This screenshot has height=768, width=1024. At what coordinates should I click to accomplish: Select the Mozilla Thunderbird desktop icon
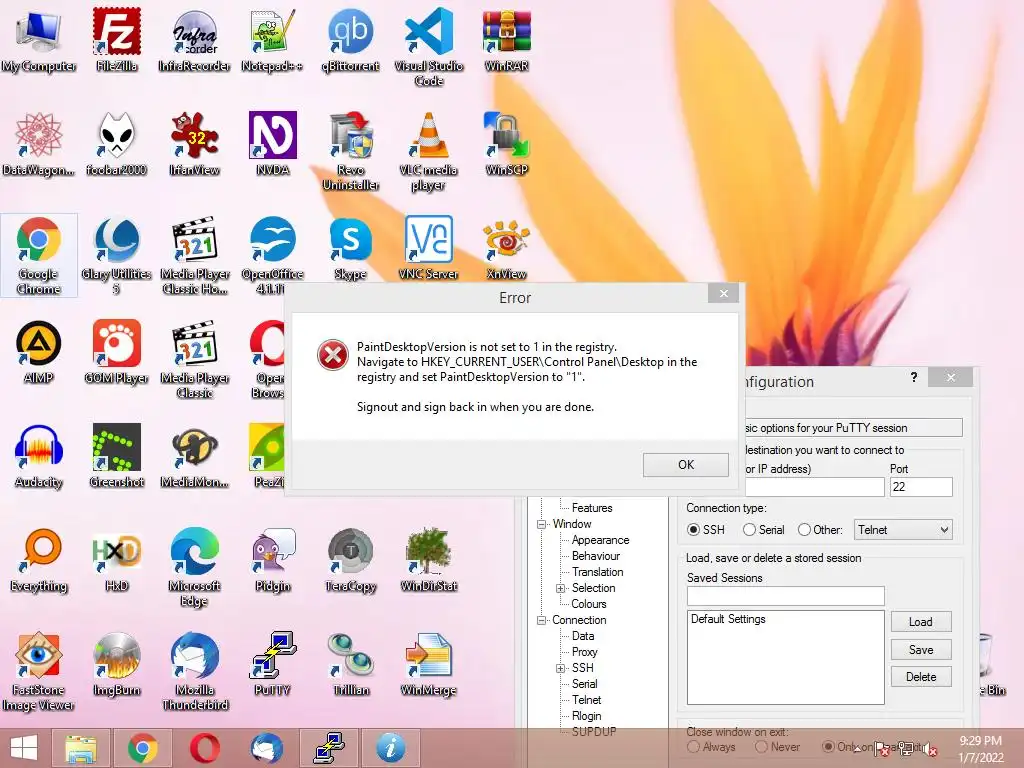194,671
